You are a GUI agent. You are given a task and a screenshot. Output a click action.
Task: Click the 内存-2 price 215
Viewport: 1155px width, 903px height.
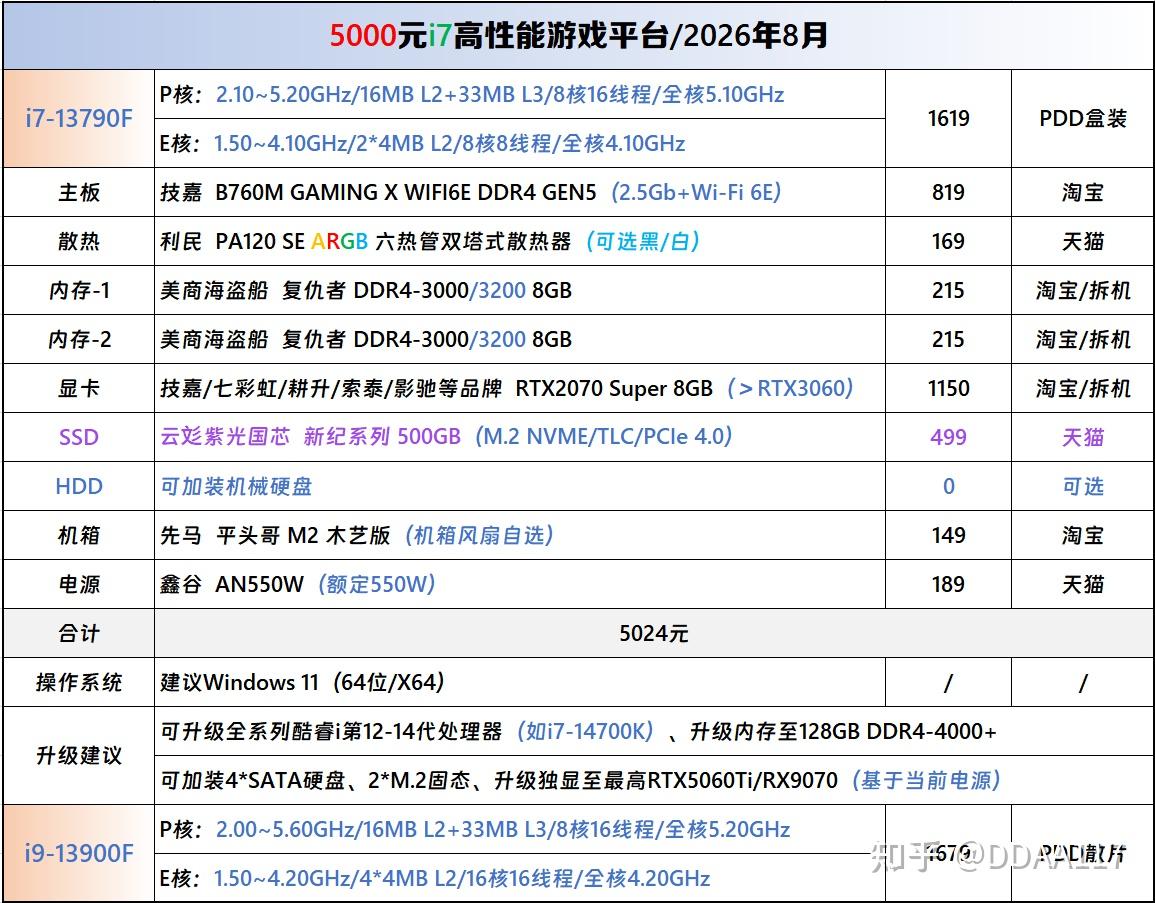click(948, 340)
